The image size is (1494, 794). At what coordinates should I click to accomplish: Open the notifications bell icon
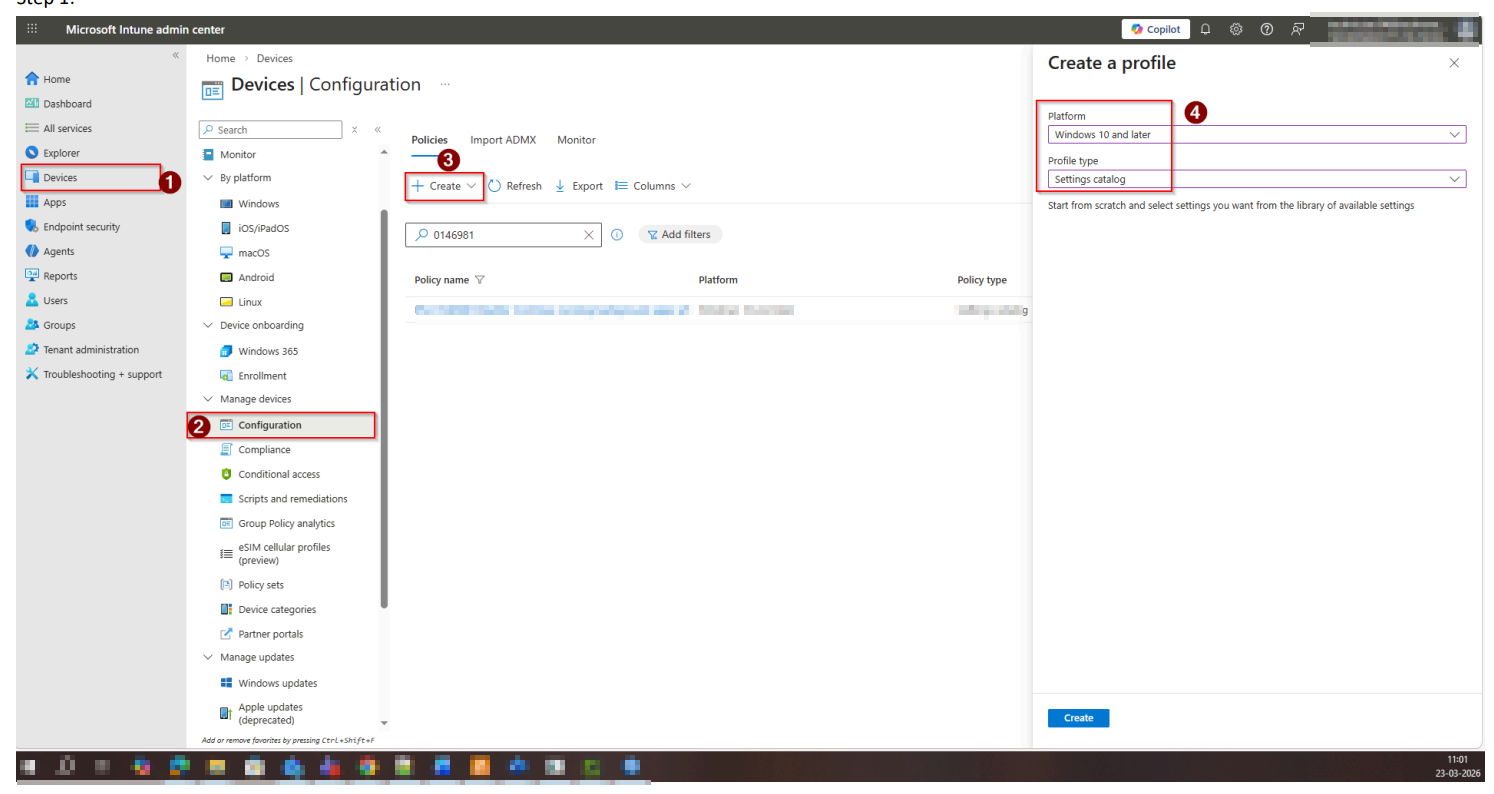(1206, 30)
